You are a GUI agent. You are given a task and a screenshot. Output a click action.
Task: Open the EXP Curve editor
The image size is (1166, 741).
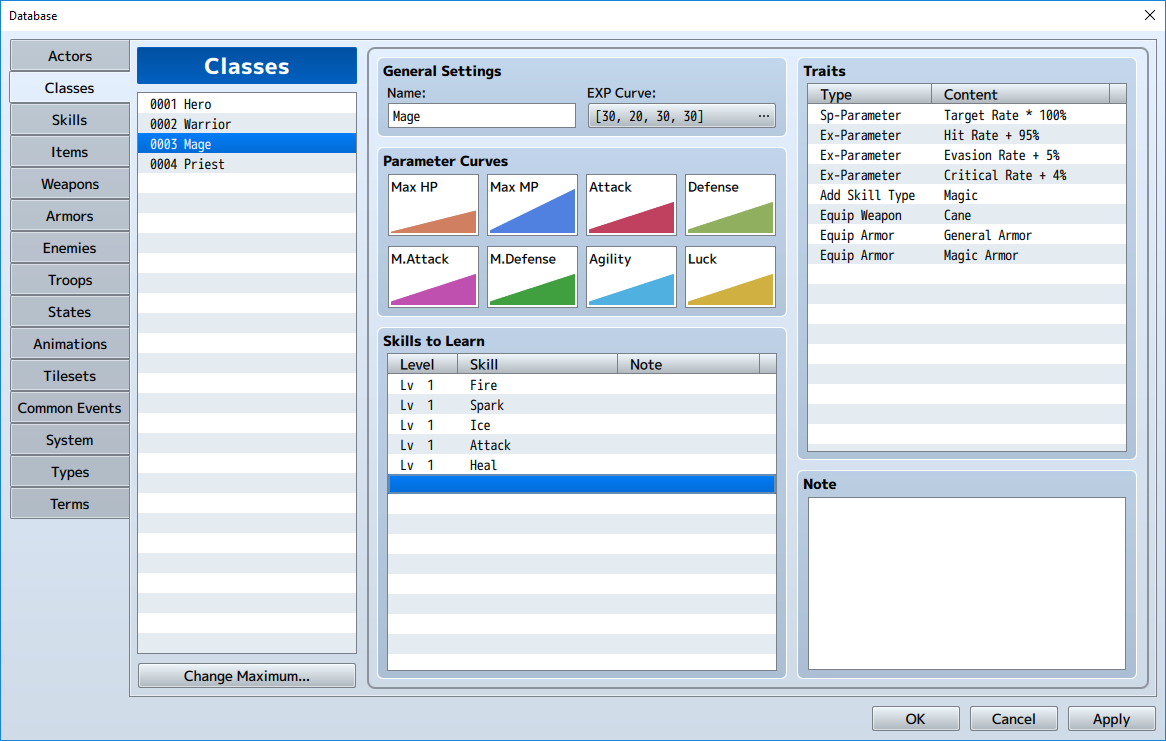682,116
